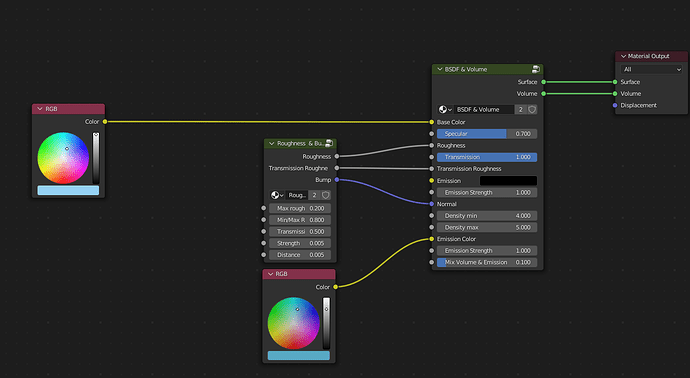Click Volume input socket on Material Output
Image resolution: width=690 pixels, height=378 pixels.
pos(615,94)
